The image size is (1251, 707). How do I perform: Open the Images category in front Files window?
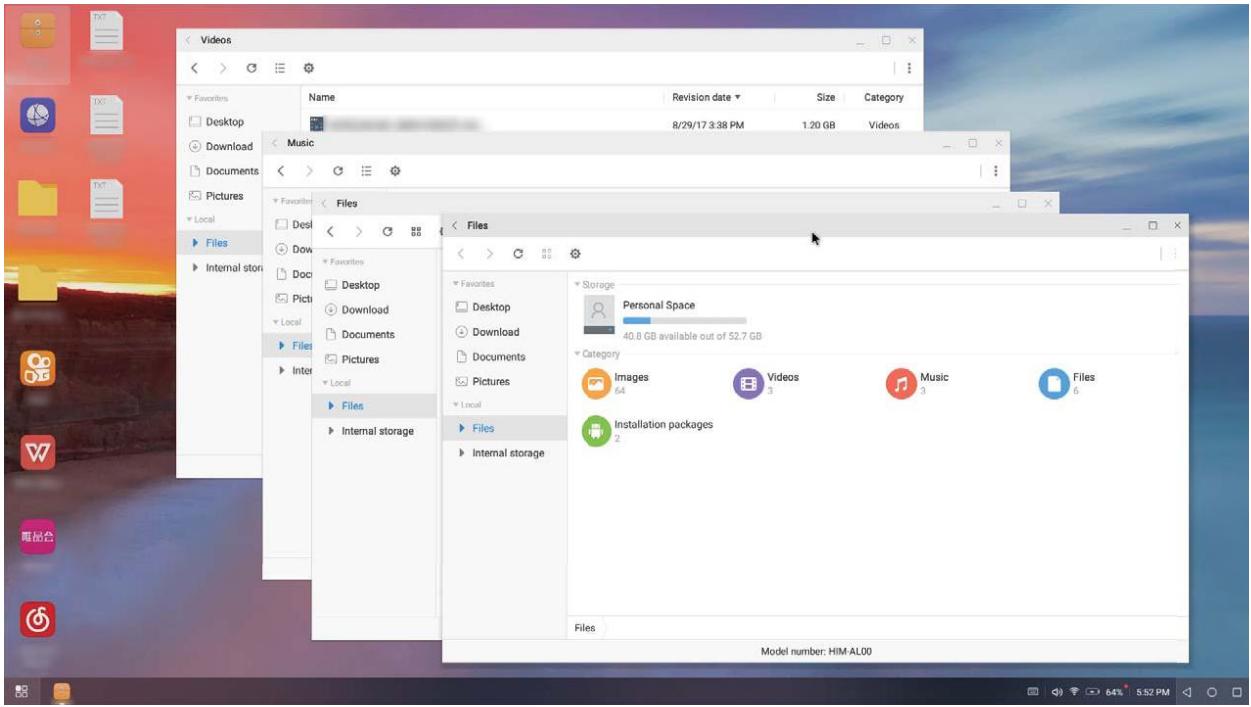[597, 383]
